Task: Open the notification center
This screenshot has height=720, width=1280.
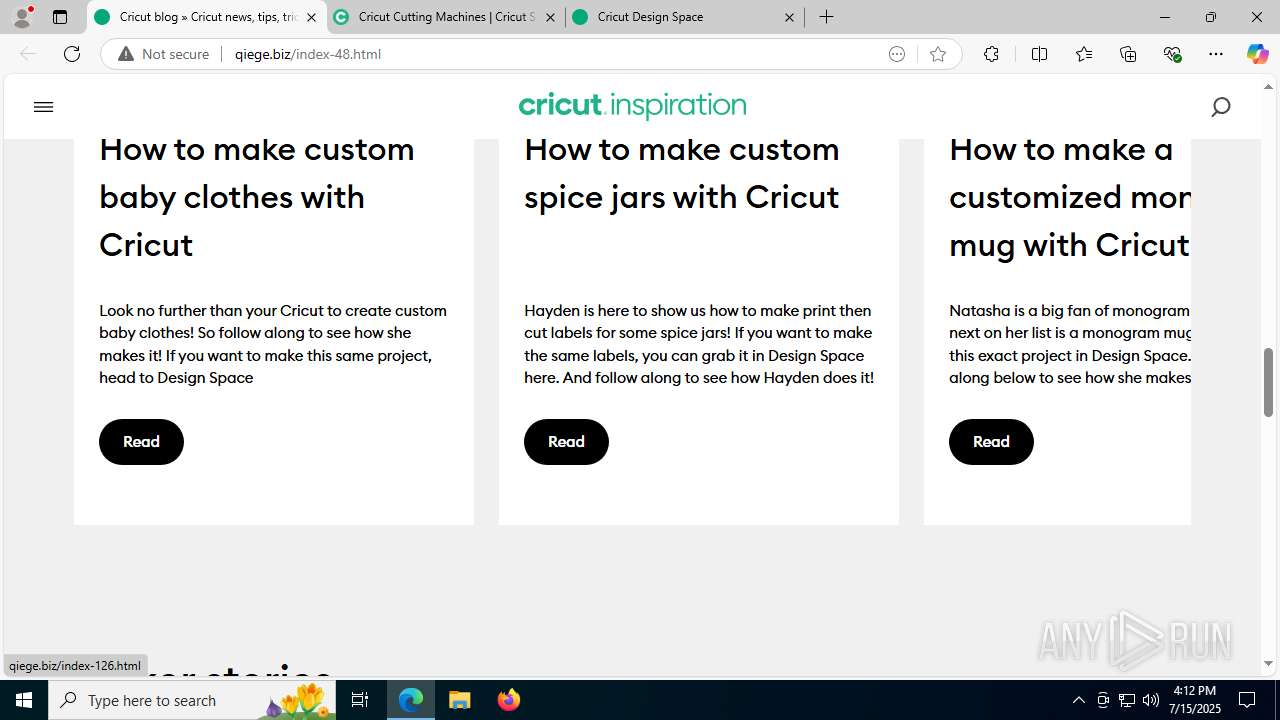Action: pyautogui.click(x=1247, y=700)
